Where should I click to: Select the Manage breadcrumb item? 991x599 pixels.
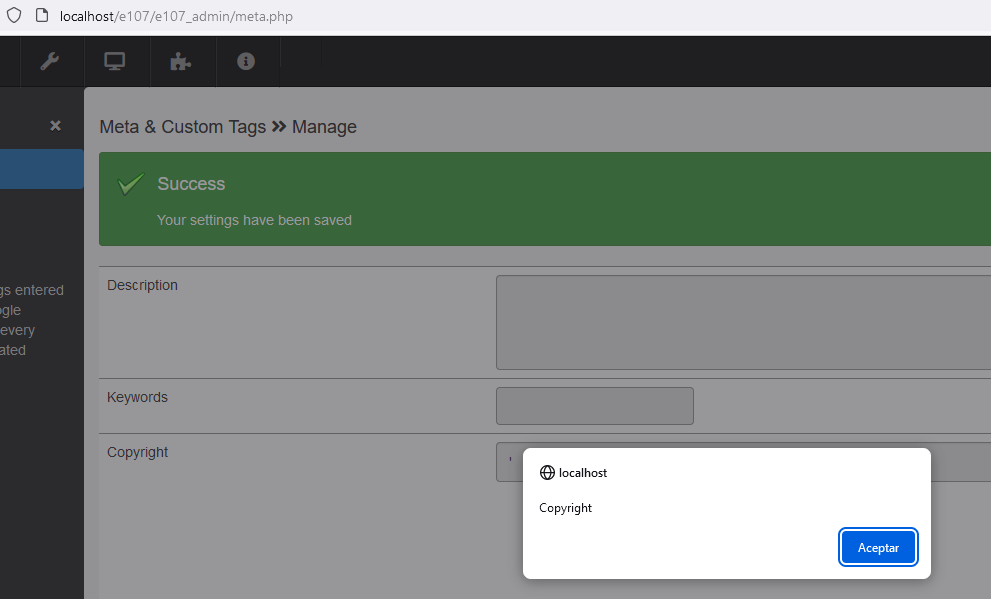(x=322, y=127)
